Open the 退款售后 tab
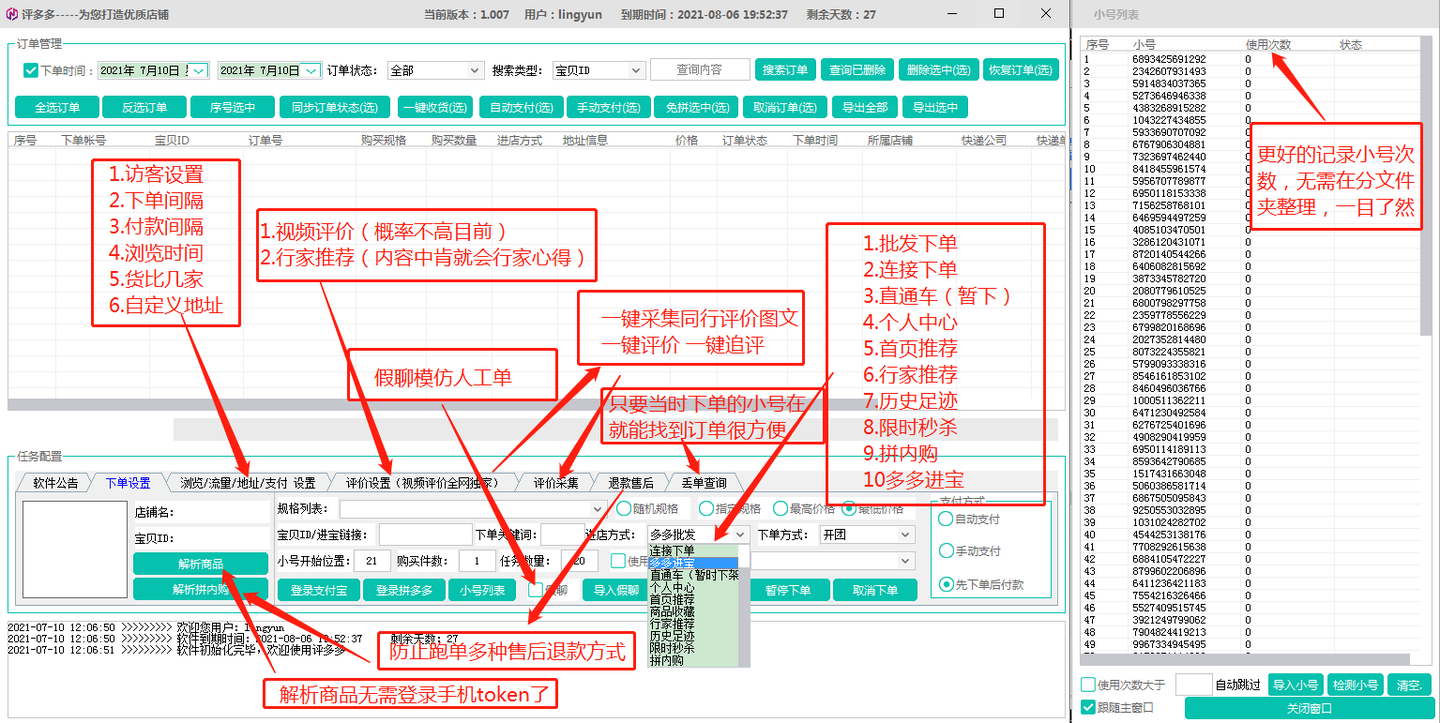 (x=631, y=482)
